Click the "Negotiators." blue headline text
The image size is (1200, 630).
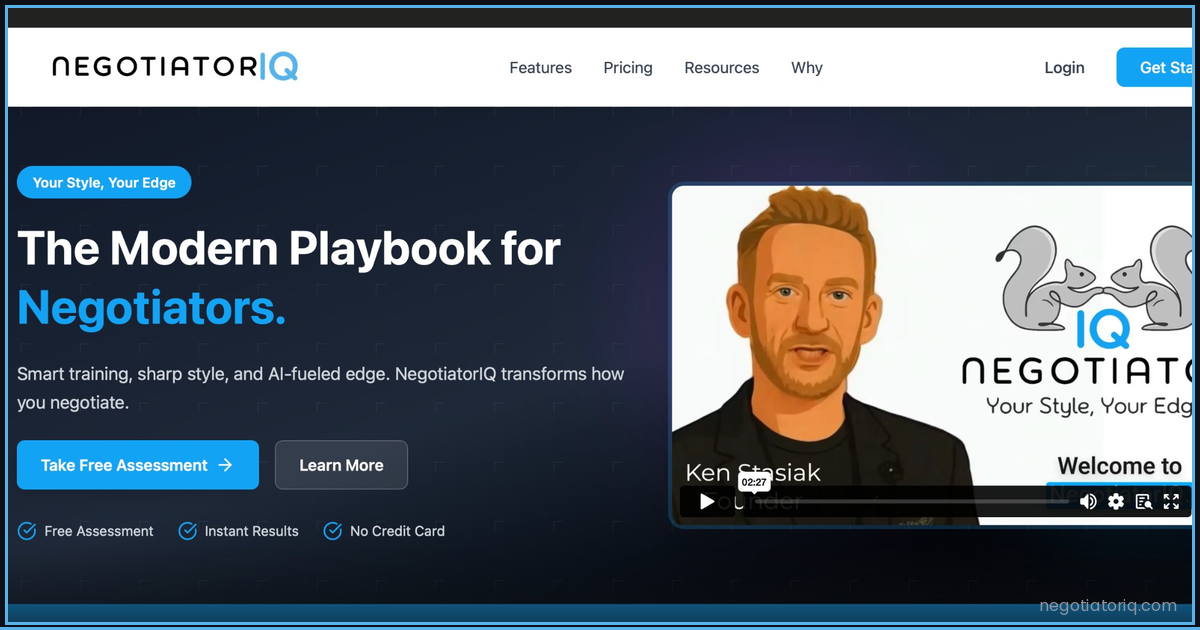click(x=152, y=307)
